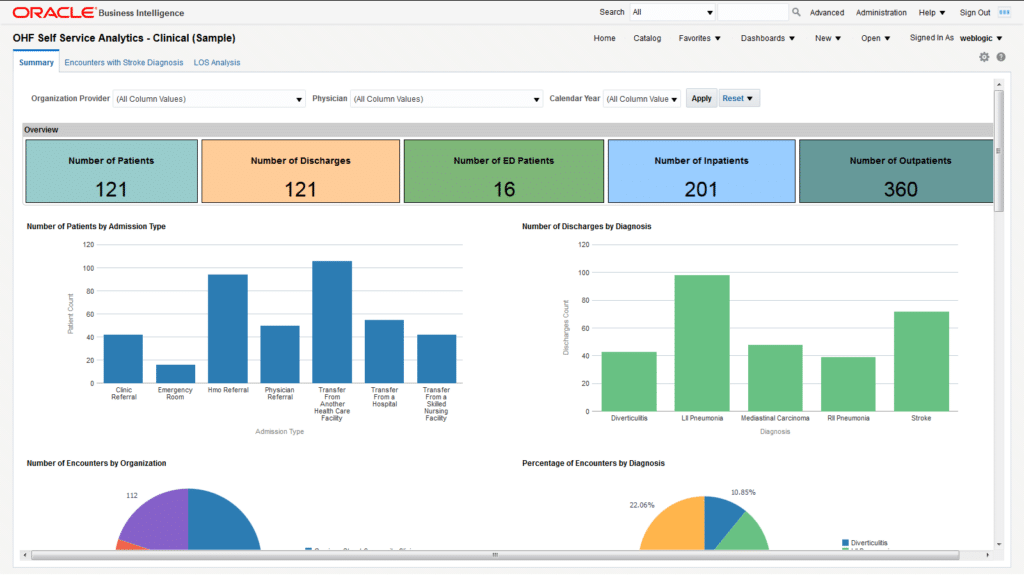This screenshot has width=1024, height=576.
Task: Switch to Encounters with Stroke Diagnosis tab
Action: click(x=123, y=63)
